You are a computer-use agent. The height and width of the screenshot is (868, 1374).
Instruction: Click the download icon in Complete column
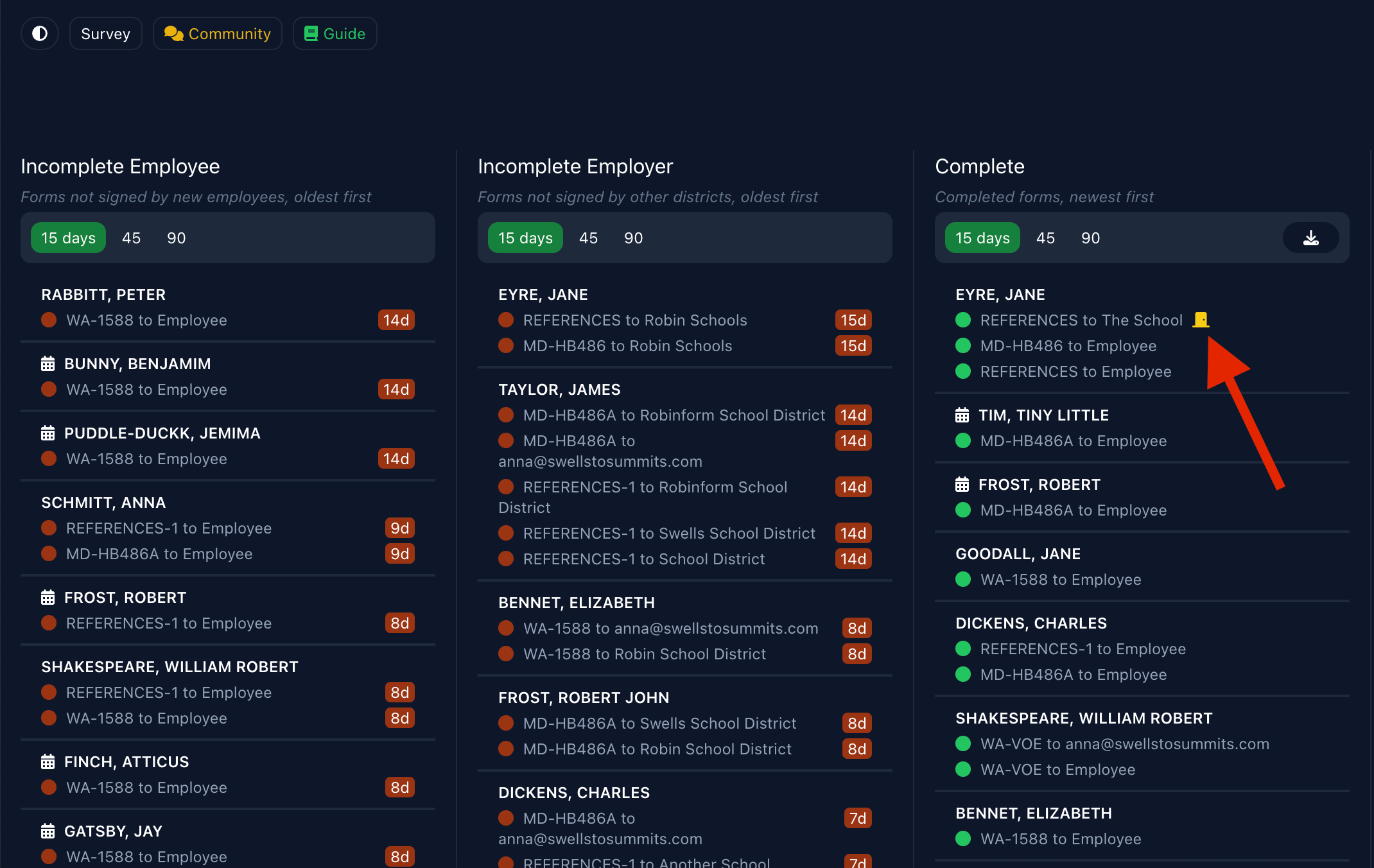(1310, 238)
